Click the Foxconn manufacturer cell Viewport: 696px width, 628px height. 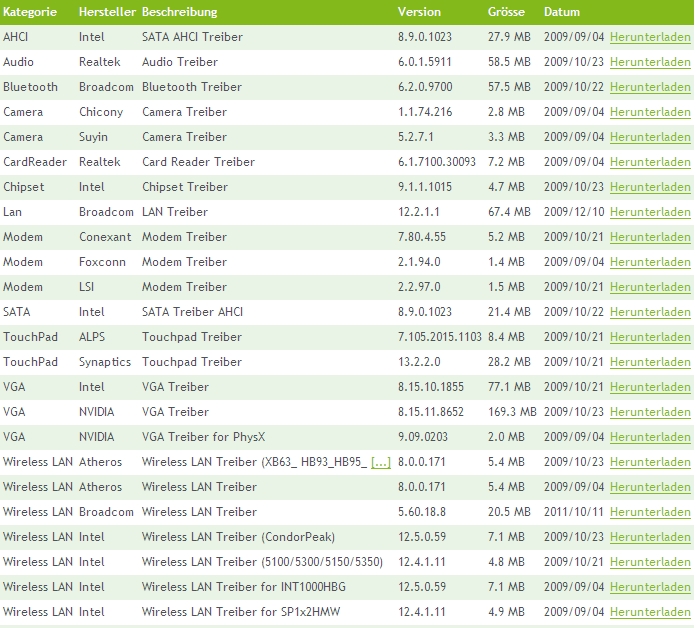[x=102, y=262]
